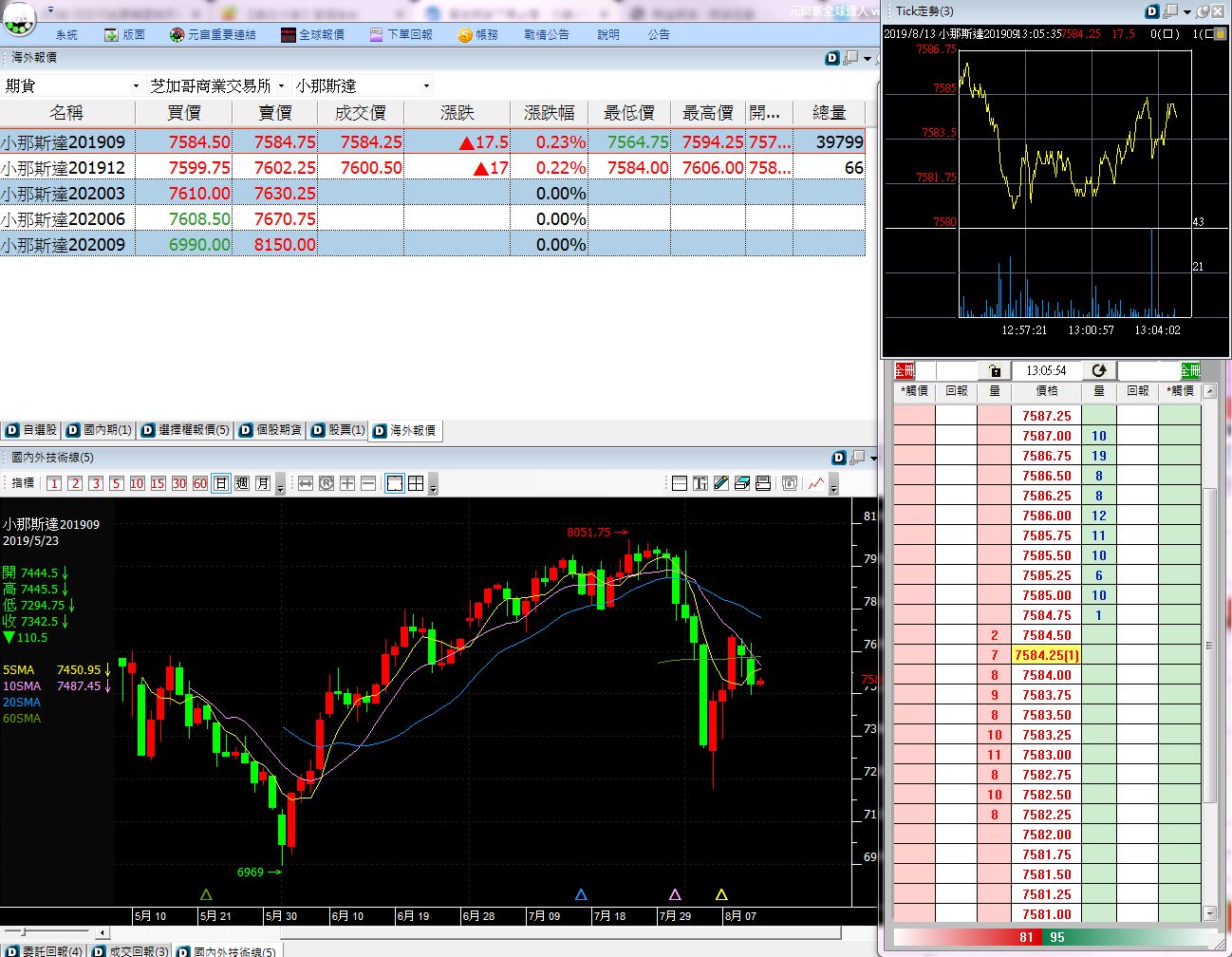This screenshot has height=957, width=1232.
Task: Click float-window icon in 海外報價 header
Action: 850,58
